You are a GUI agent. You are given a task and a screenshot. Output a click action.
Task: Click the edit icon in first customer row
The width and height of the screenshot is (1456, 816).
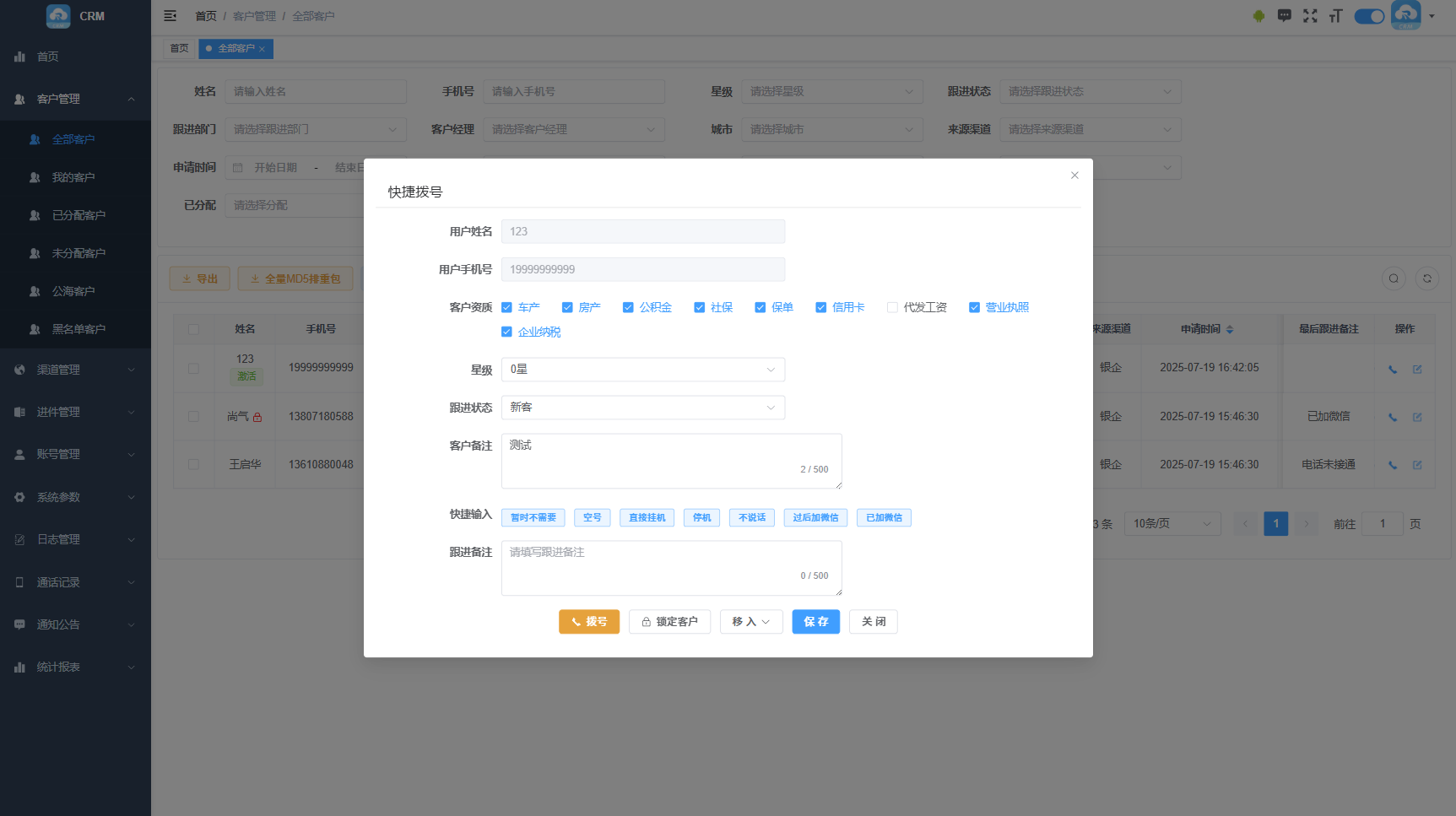(1417, 369)
